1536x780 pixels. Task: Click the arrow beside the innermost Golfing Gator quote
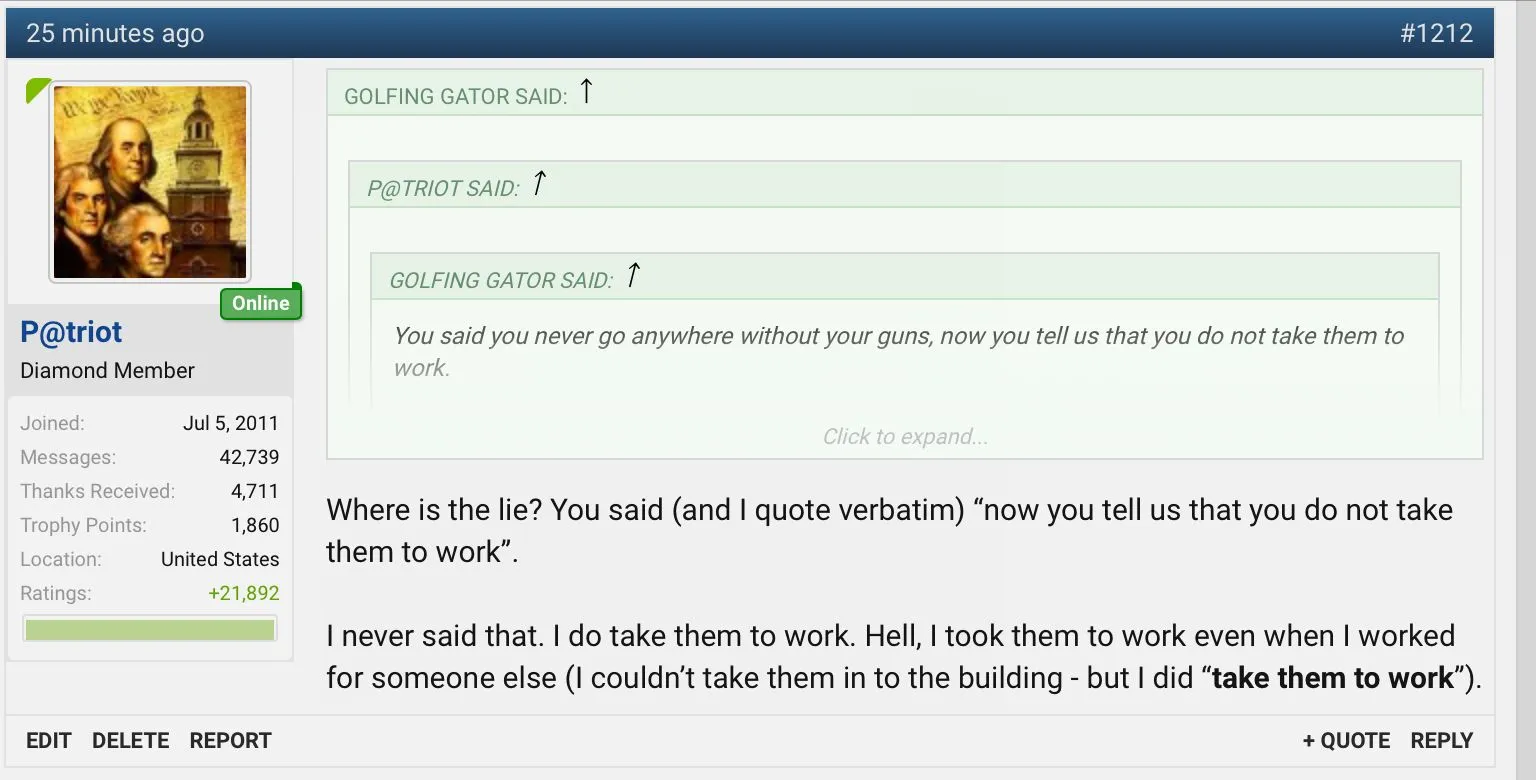632,276
